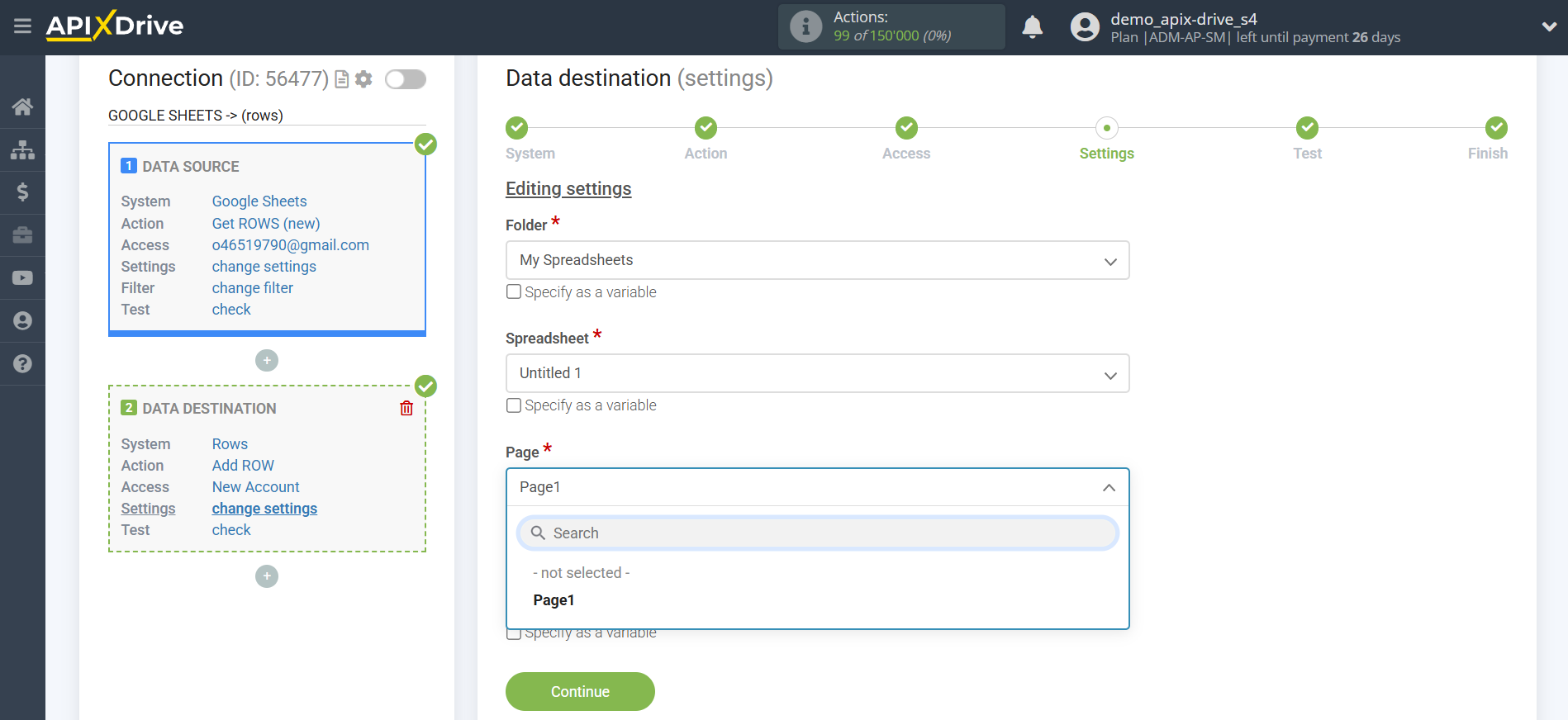Click the Actions counter 99 of 150'000
The width and height of the screenshot is (1568, 720).
(x=892, y=36)
